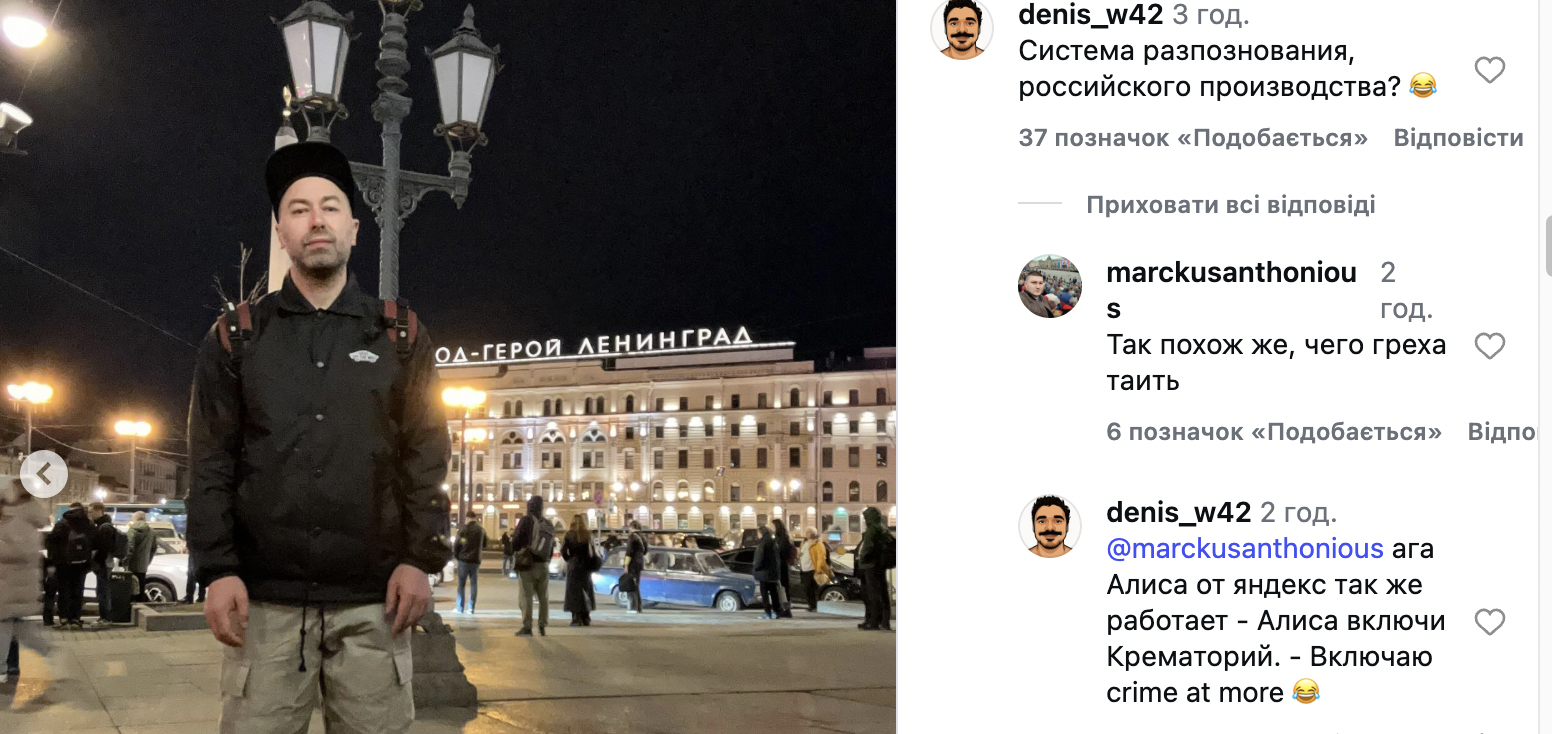Click the page scrollbar on right edge

point(1546,245)
